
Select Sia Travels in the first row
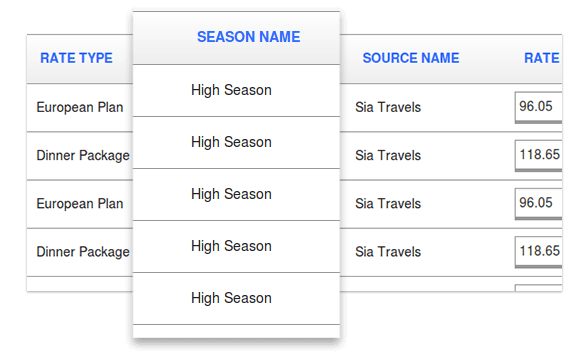(388, 107)
